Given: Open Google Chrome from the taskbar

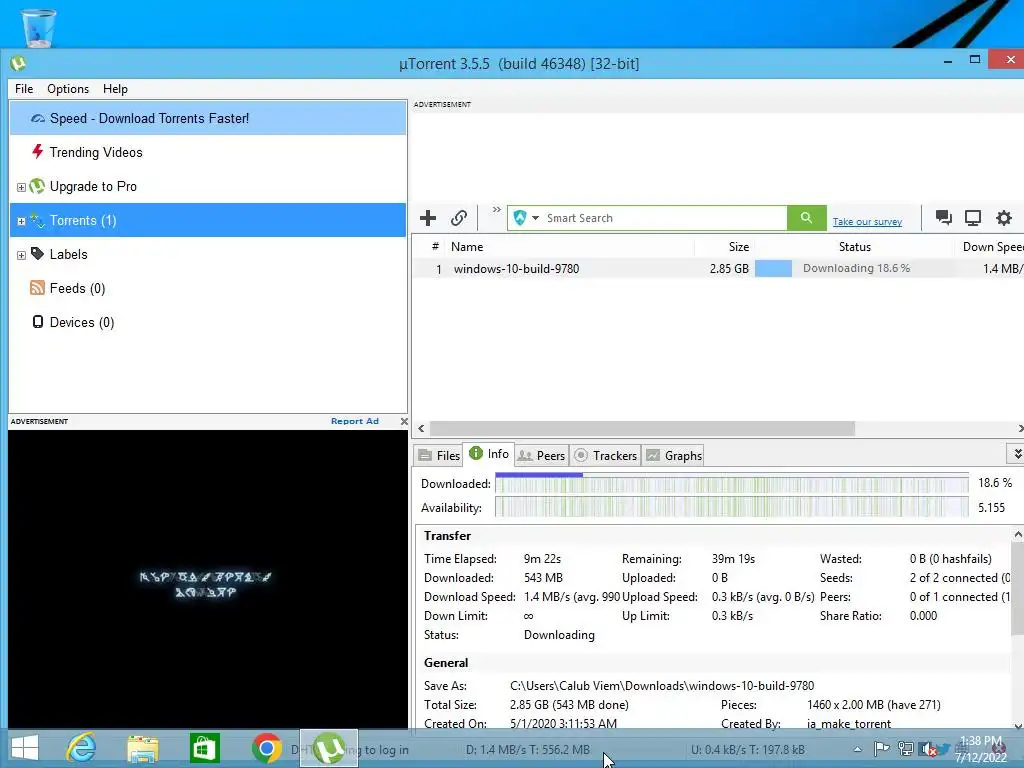Looking at the screenshot, I should pyautogui.click(x=266, y=748).
